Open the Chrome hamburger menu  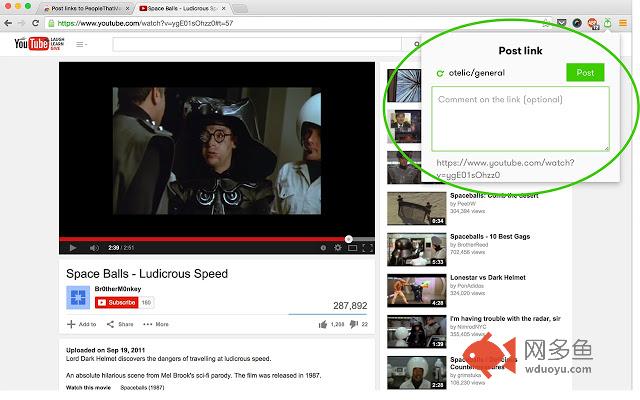pos(623,23)
